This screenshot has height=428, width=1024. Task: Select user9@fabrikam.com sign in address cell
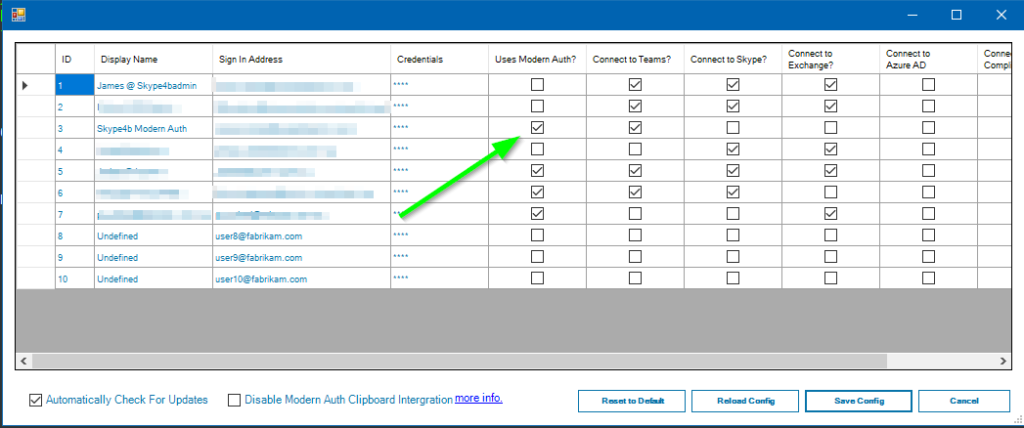click(259, 257)
